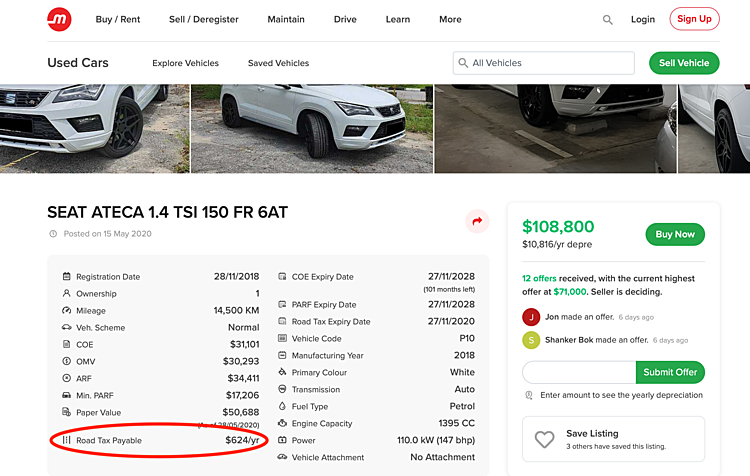750x476 pixels.
Task: Click the icon beside Min. PARF
Action: click(x=66, y=395)
